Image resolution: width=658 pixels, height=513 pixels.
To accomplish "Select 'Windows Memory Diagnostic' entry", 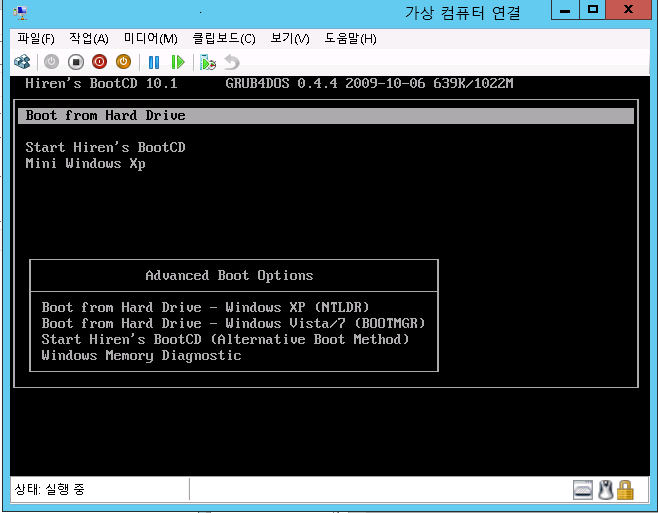I will (141, 356).
